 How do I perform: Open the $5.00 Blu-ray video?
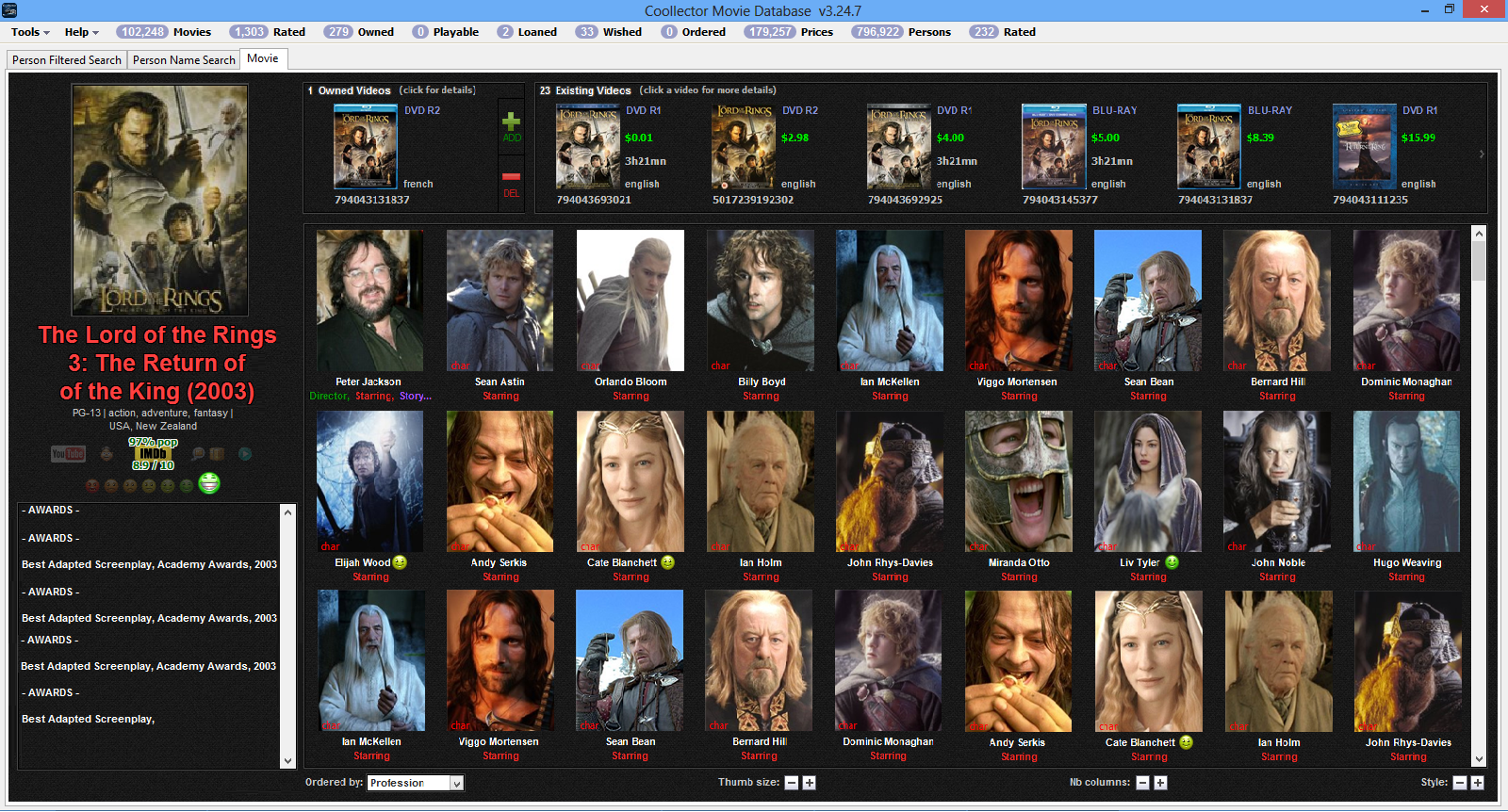(x=1054, y=147)
